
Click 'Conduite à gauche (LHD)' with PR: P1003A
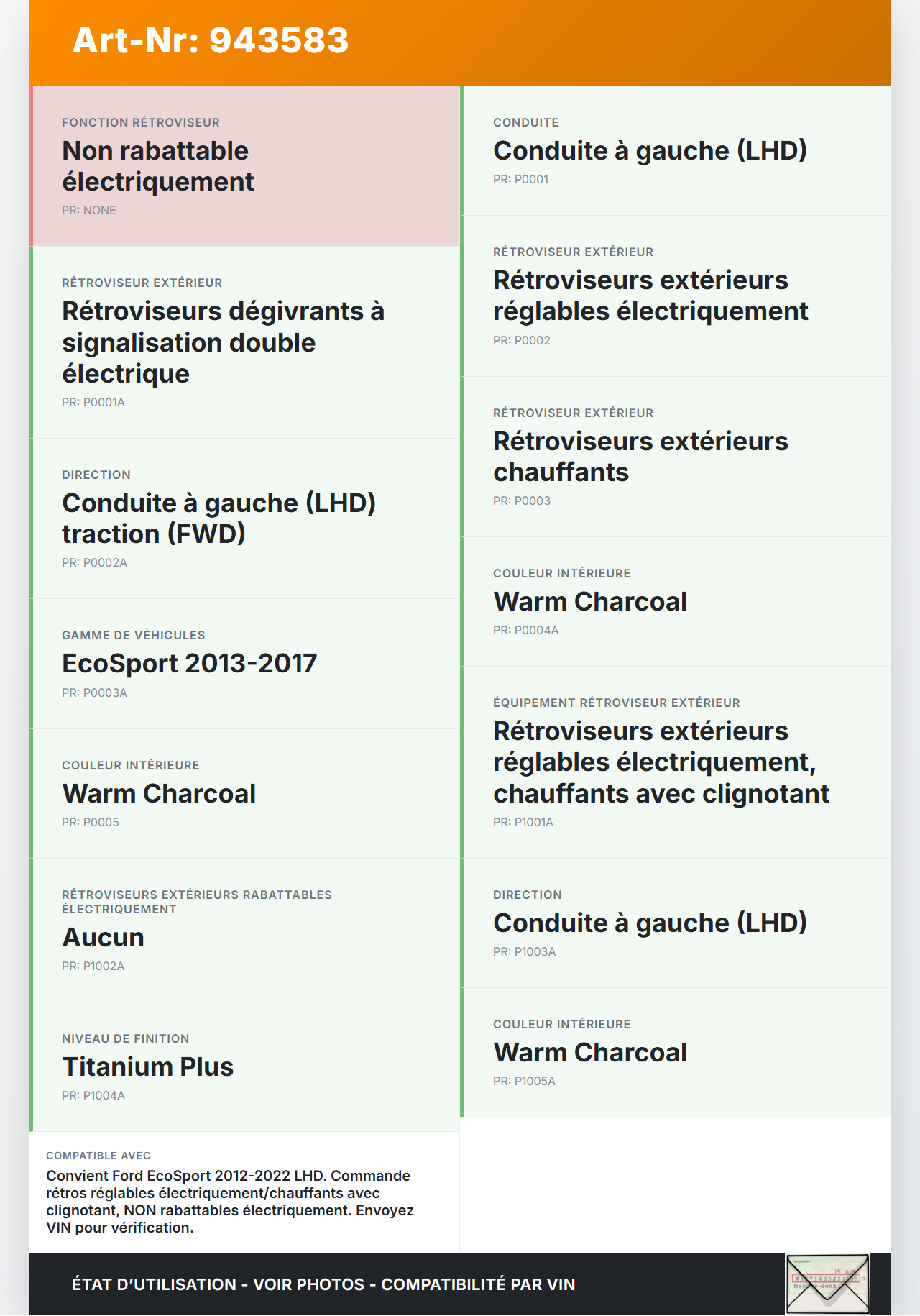[x=650, y=923]
